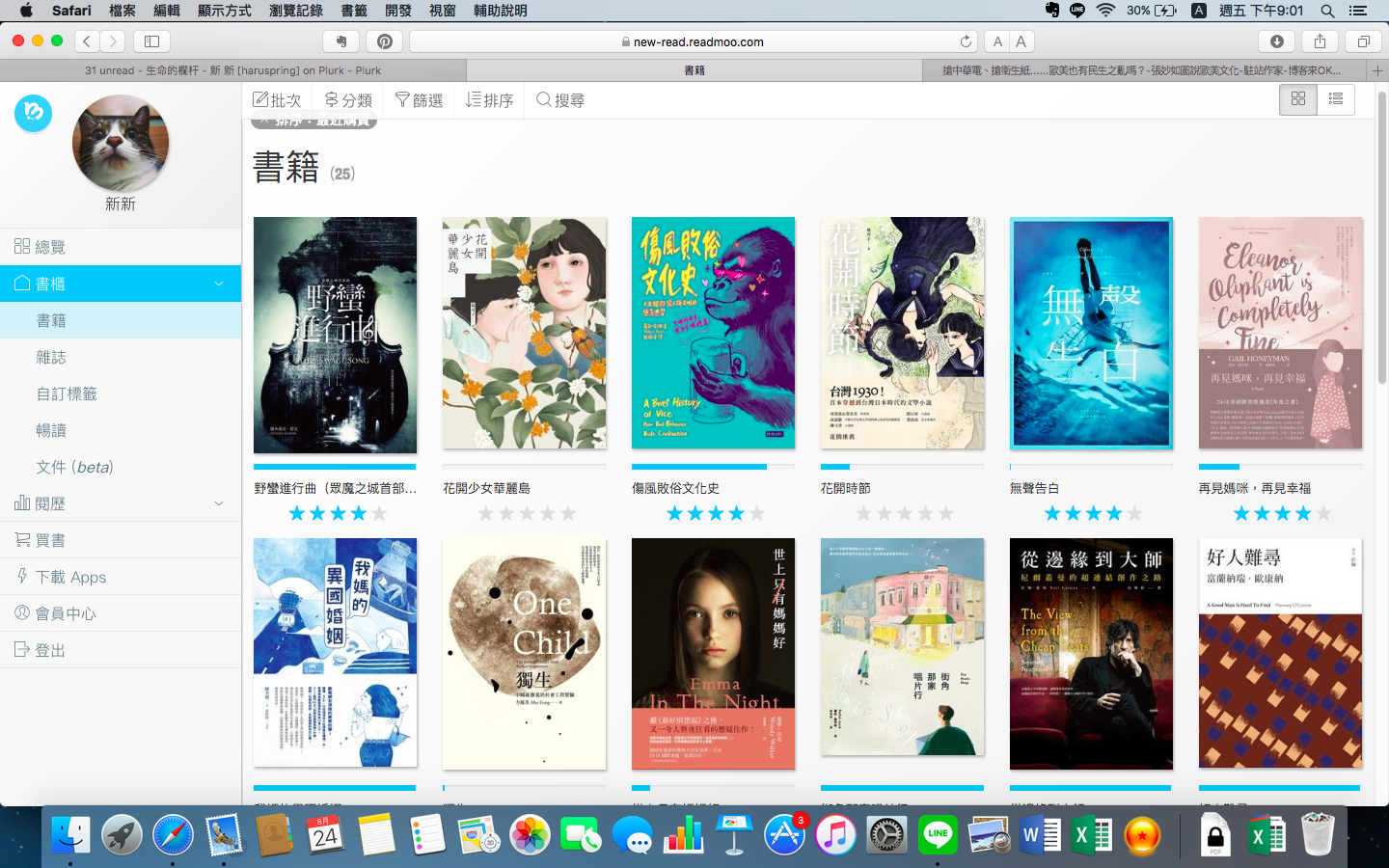Click 登出 to log out

pos(121,650)
